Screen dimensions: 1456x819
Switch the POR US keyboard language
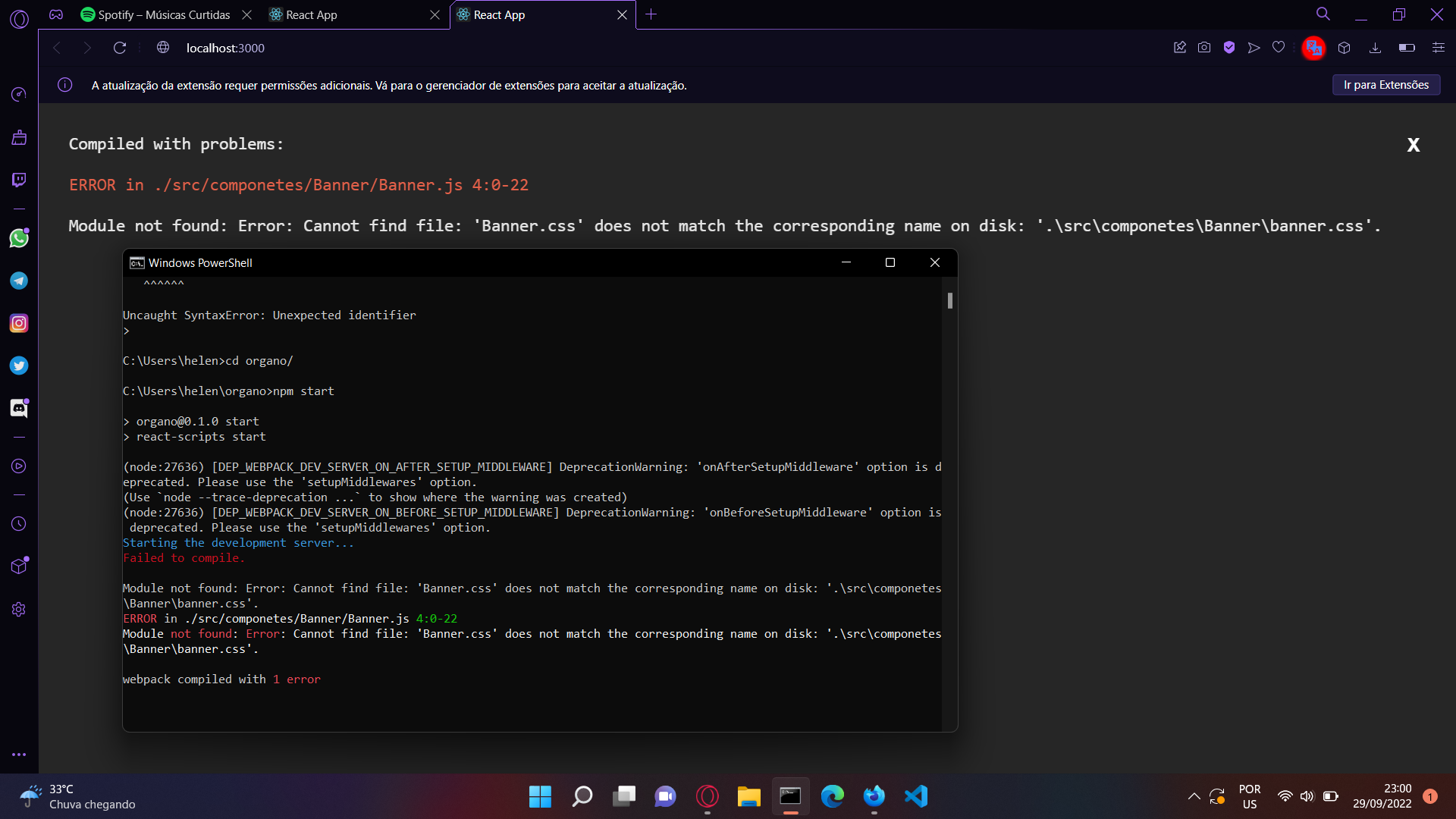[1250, 796]
